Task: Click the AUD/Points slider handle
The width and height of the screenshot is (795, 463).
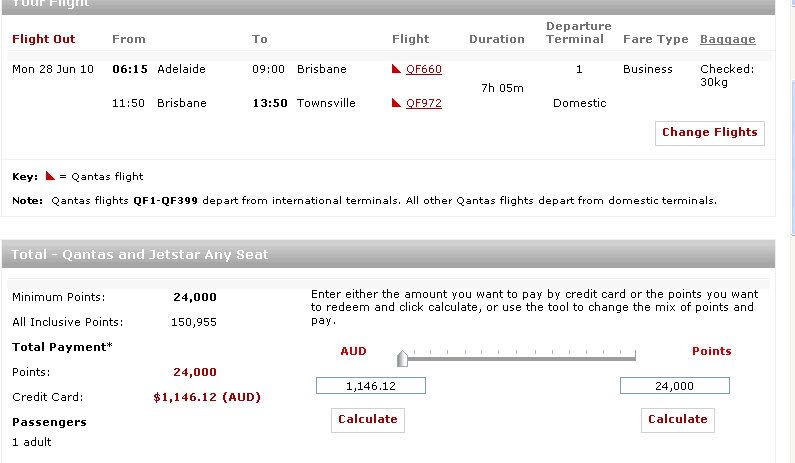Action: 402,359
